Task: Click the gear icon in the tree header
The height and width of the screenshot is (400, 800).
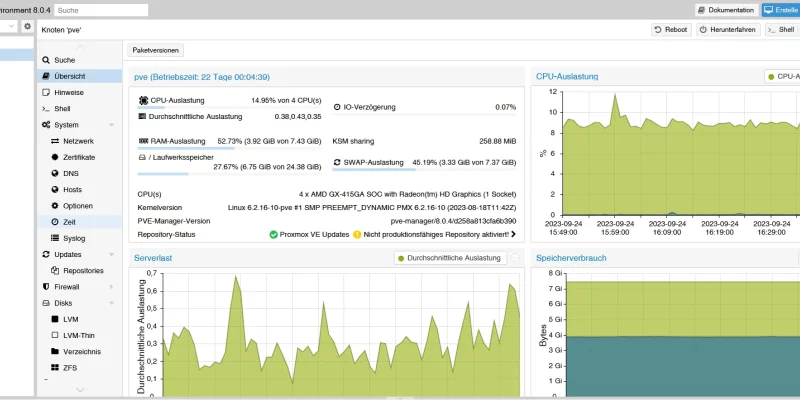Action: pos(28,26)
